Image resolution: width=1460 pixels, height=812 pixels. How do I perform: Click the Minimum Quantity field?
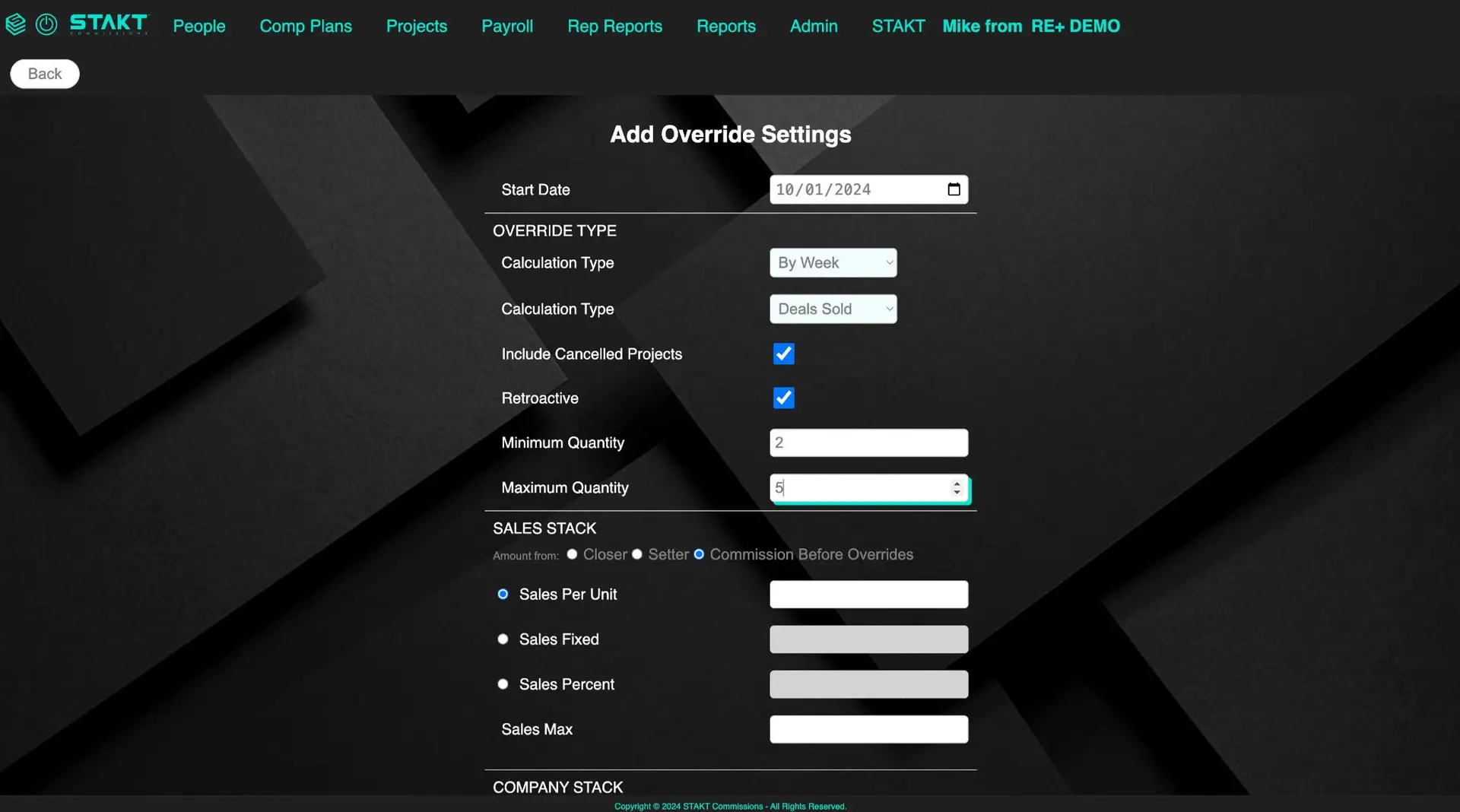[868, 442]
